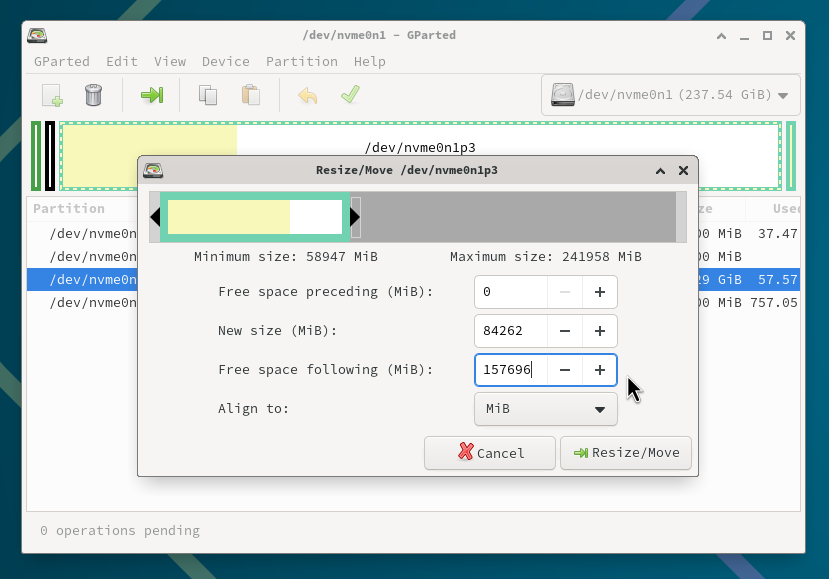Decrease Free space following with the minus stepper
The width and height of the screenshot is (829, 579).
566,370
